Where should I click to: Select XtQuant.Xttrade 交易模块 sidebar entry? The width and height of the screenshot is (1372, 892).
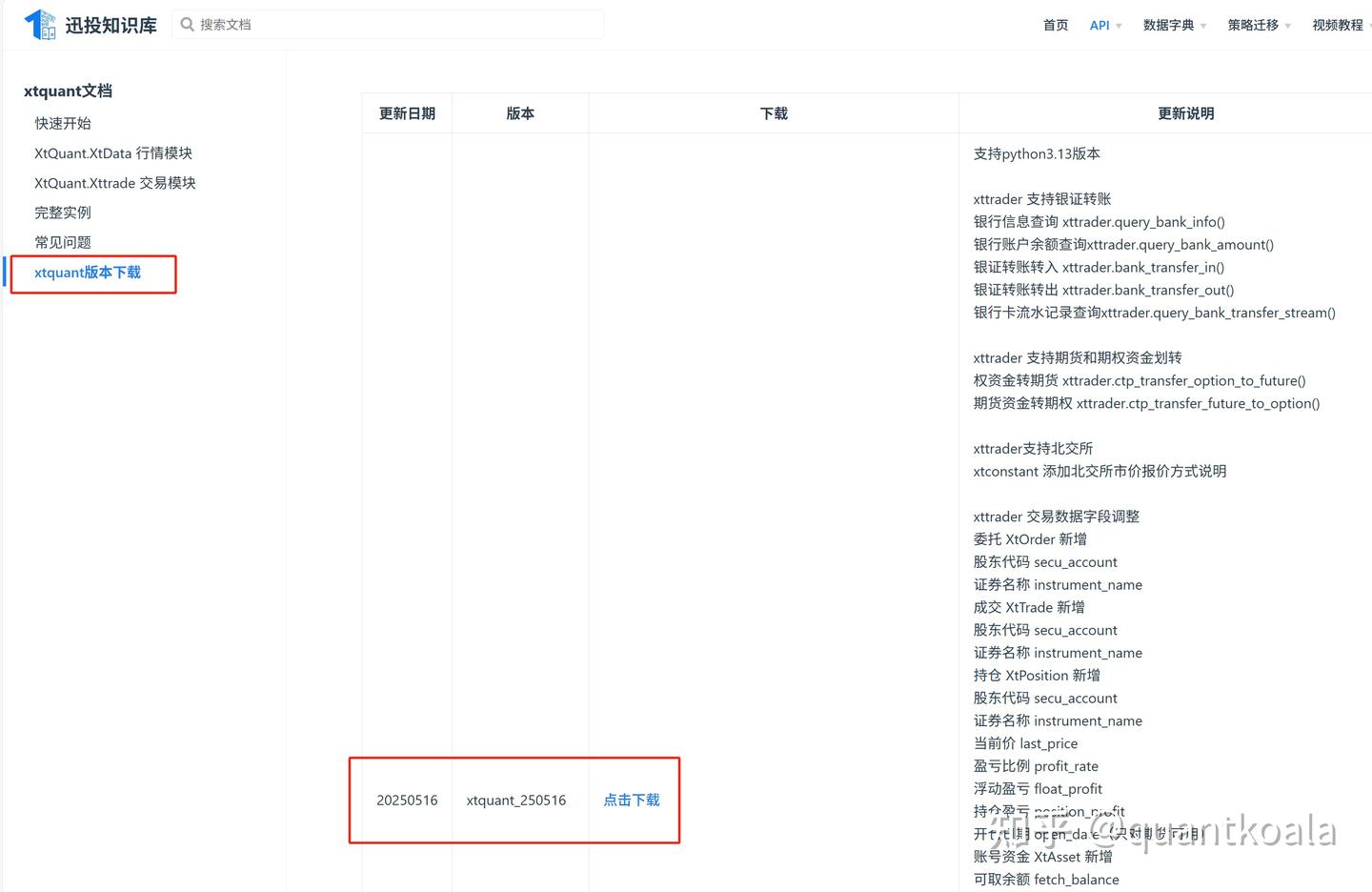115,182
